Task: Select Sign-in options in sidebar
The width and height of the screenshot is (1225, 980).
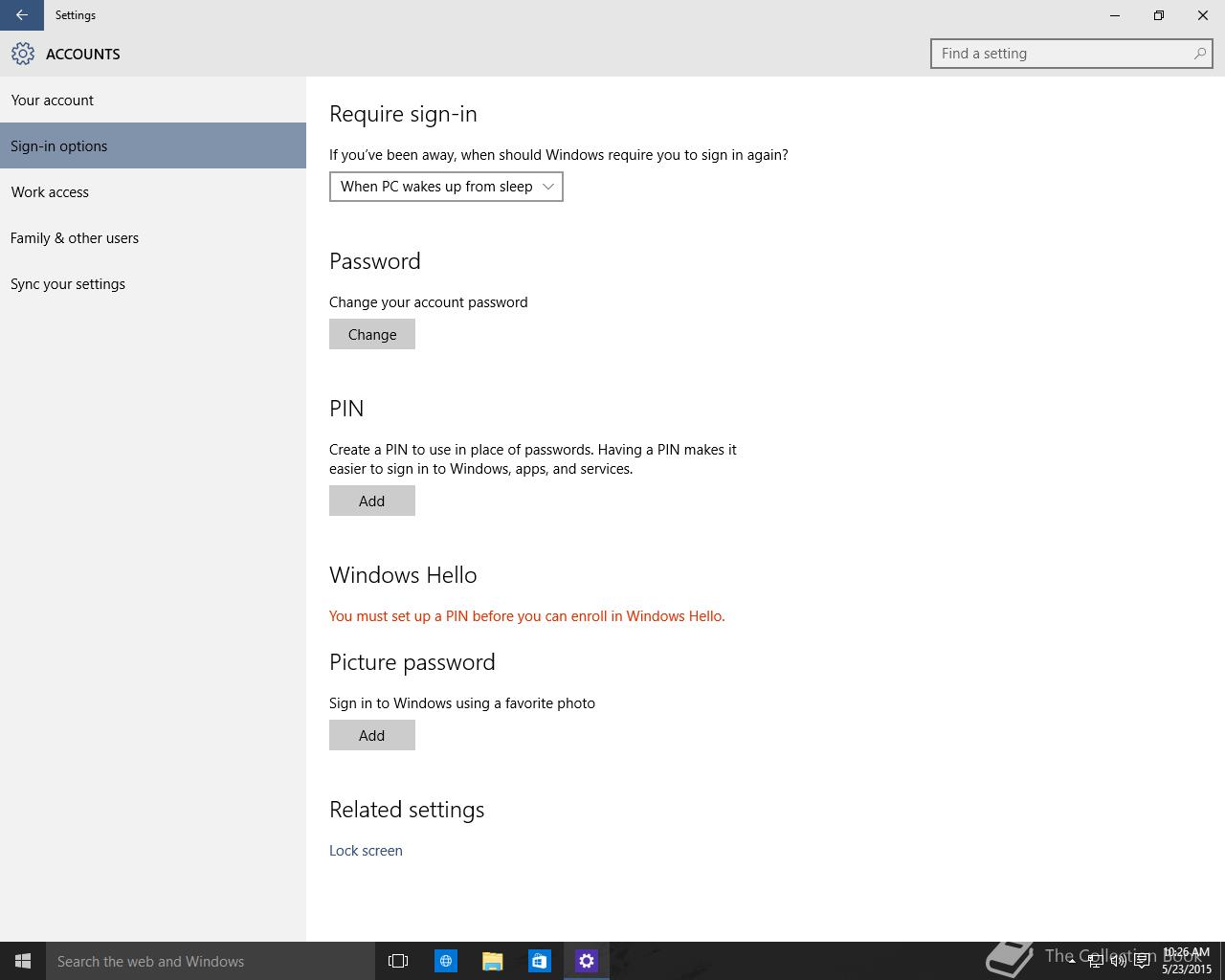Action: [153, 145]
